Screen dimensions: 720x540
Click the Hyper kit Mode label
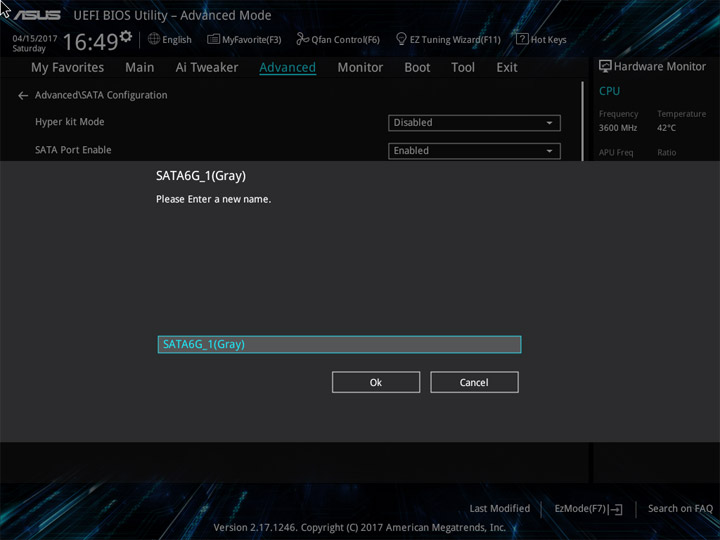(70, 122)
